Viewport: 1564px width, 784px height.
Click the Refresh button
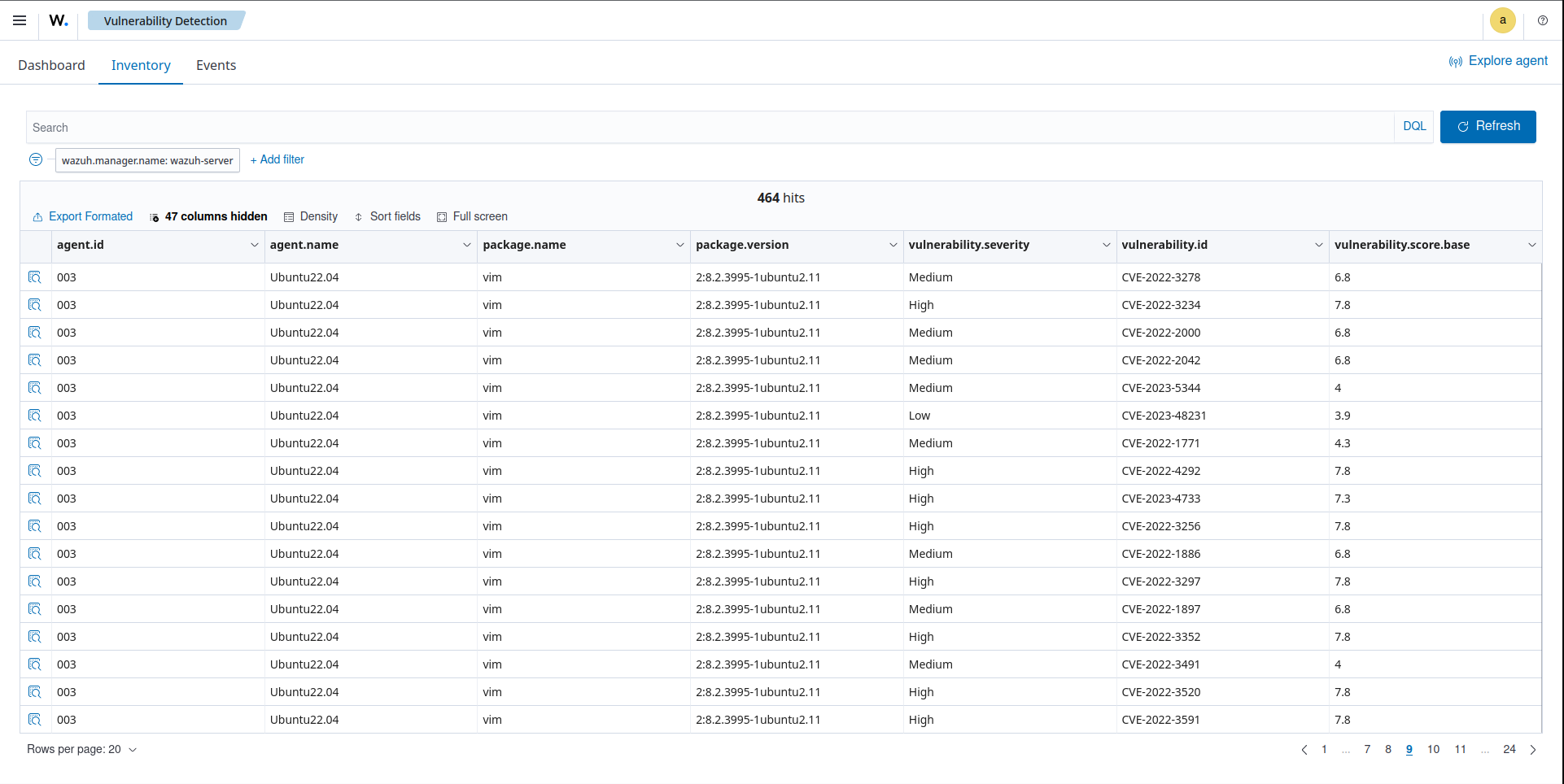[1488, 127]
